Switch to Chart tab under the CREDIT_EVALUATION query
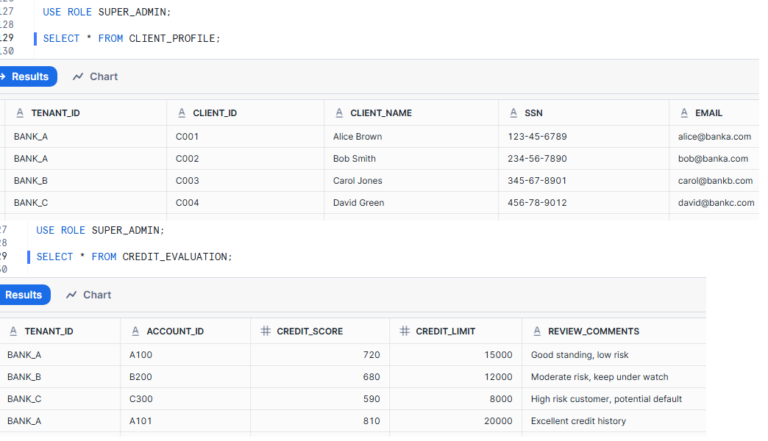The height and width of the screenshot is (441, 768). 88,295
